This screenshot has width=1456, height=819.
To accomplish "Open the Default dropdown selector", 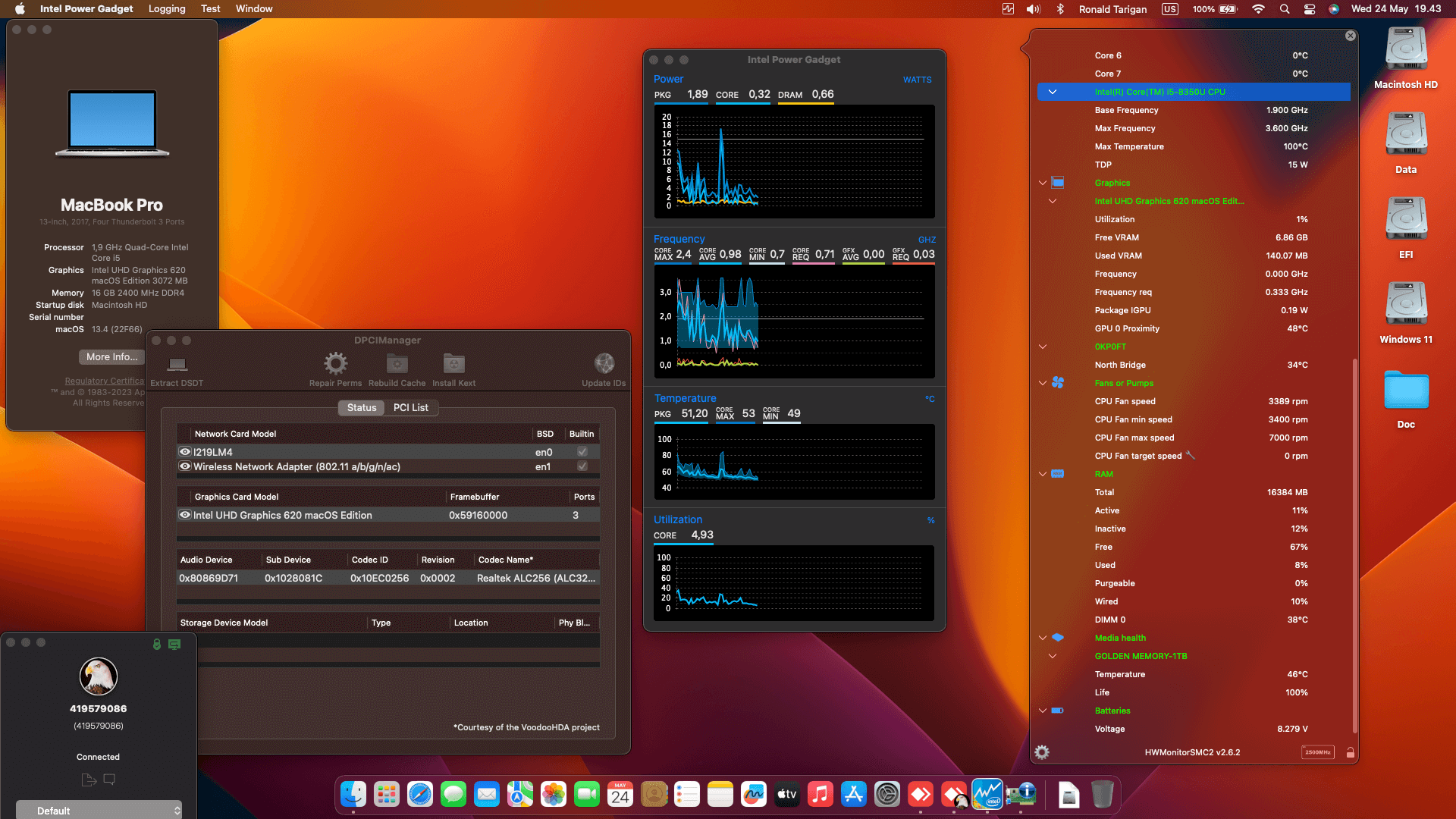I will [99, 811].
